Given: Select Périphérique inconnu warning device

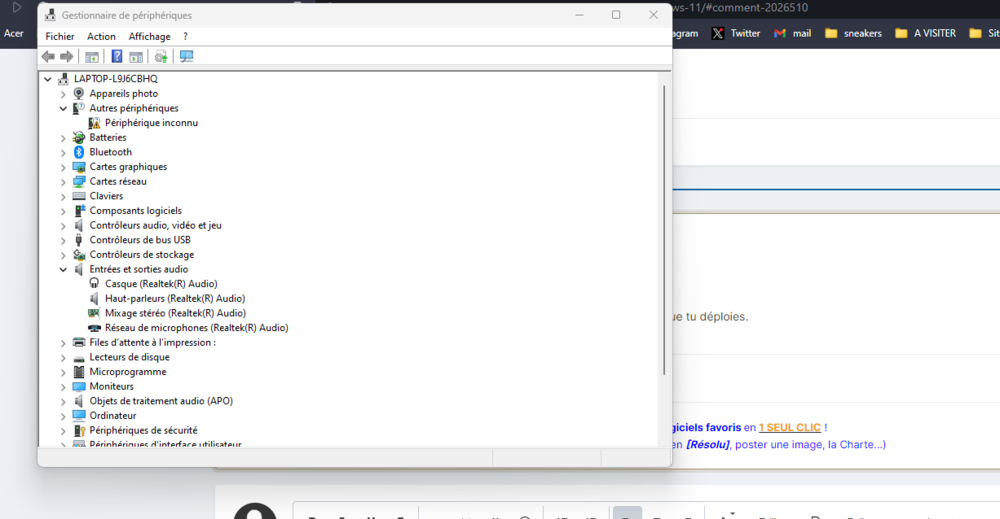Looking at the screenshot, I should (150, 123).
